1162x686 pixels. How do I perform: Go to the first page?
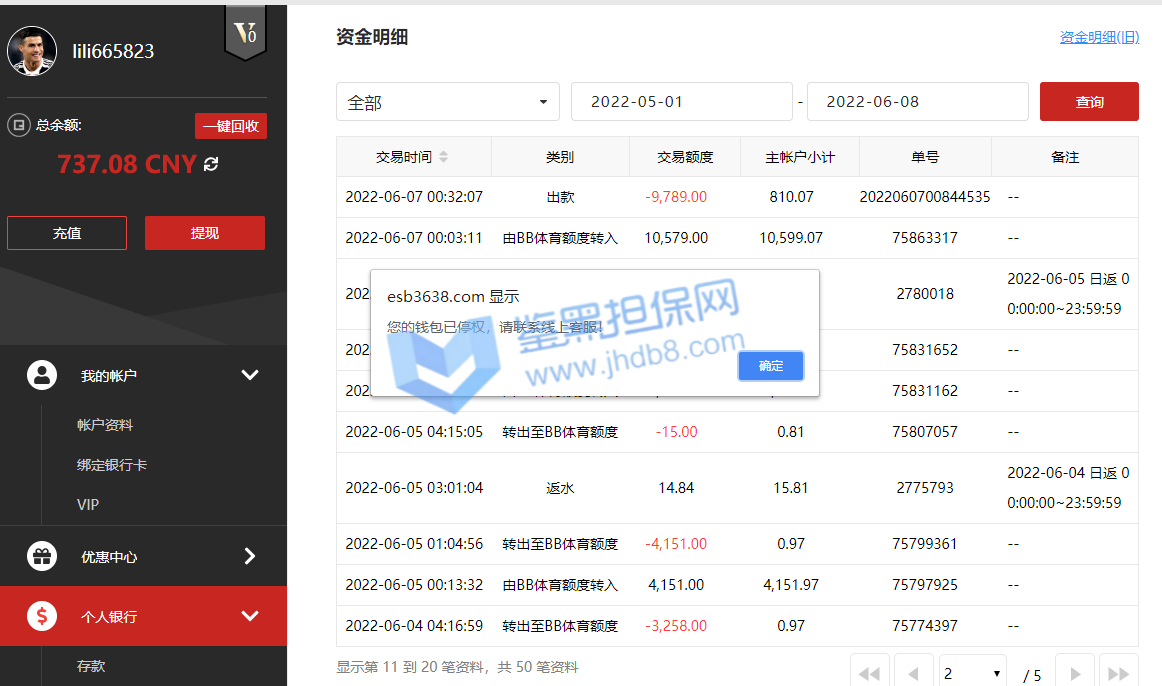pyautogui.click(x=869, y=674)
